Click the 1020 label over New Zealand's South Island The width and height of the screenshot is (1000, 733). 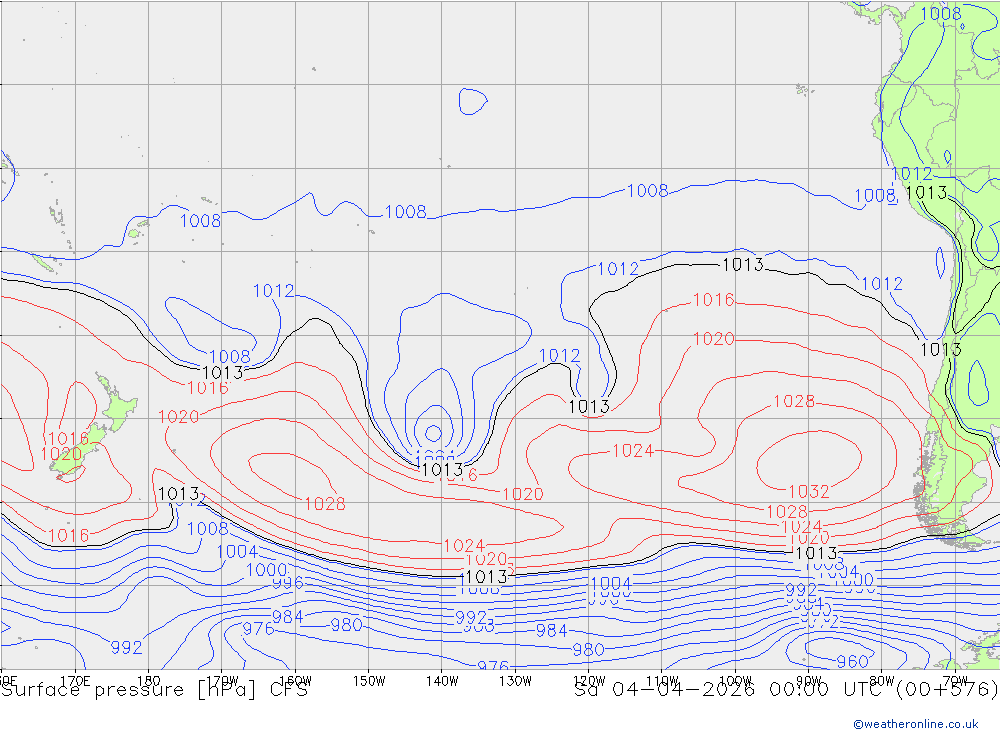pos(61,454)
